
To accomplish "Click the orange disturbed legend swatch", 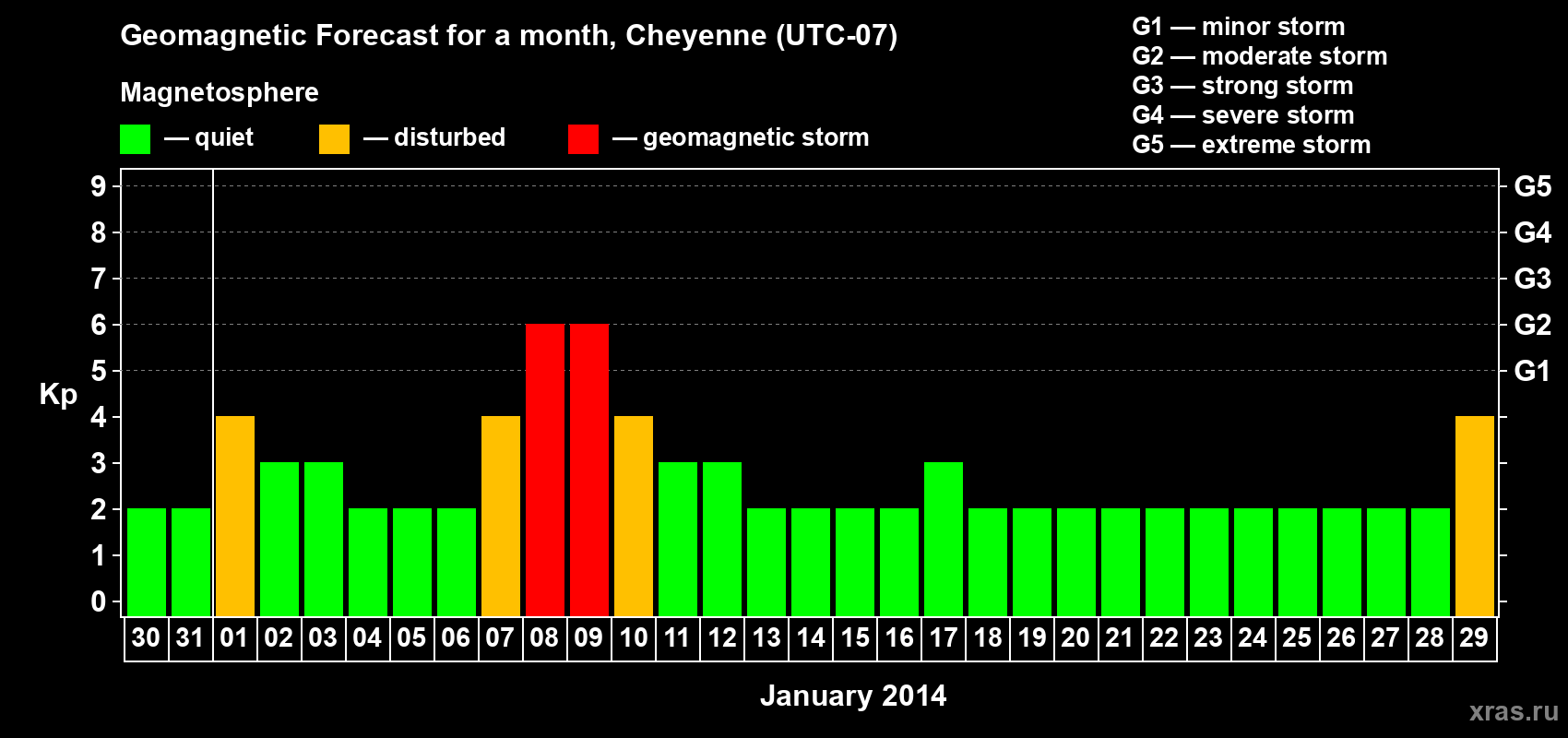I will [x=334, y=139].
